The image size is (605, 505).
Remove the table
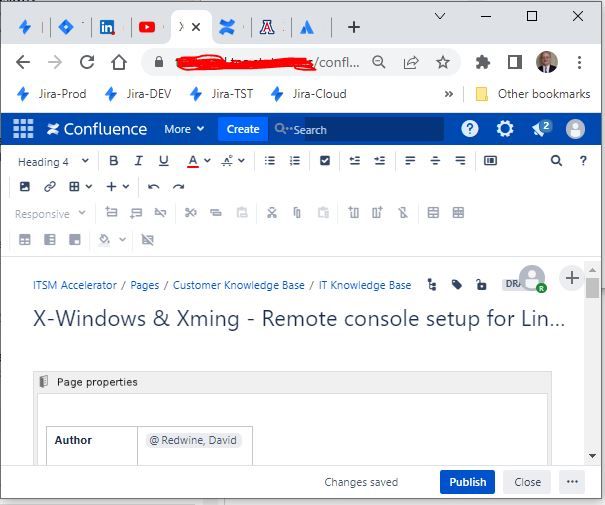coord(147,240)
